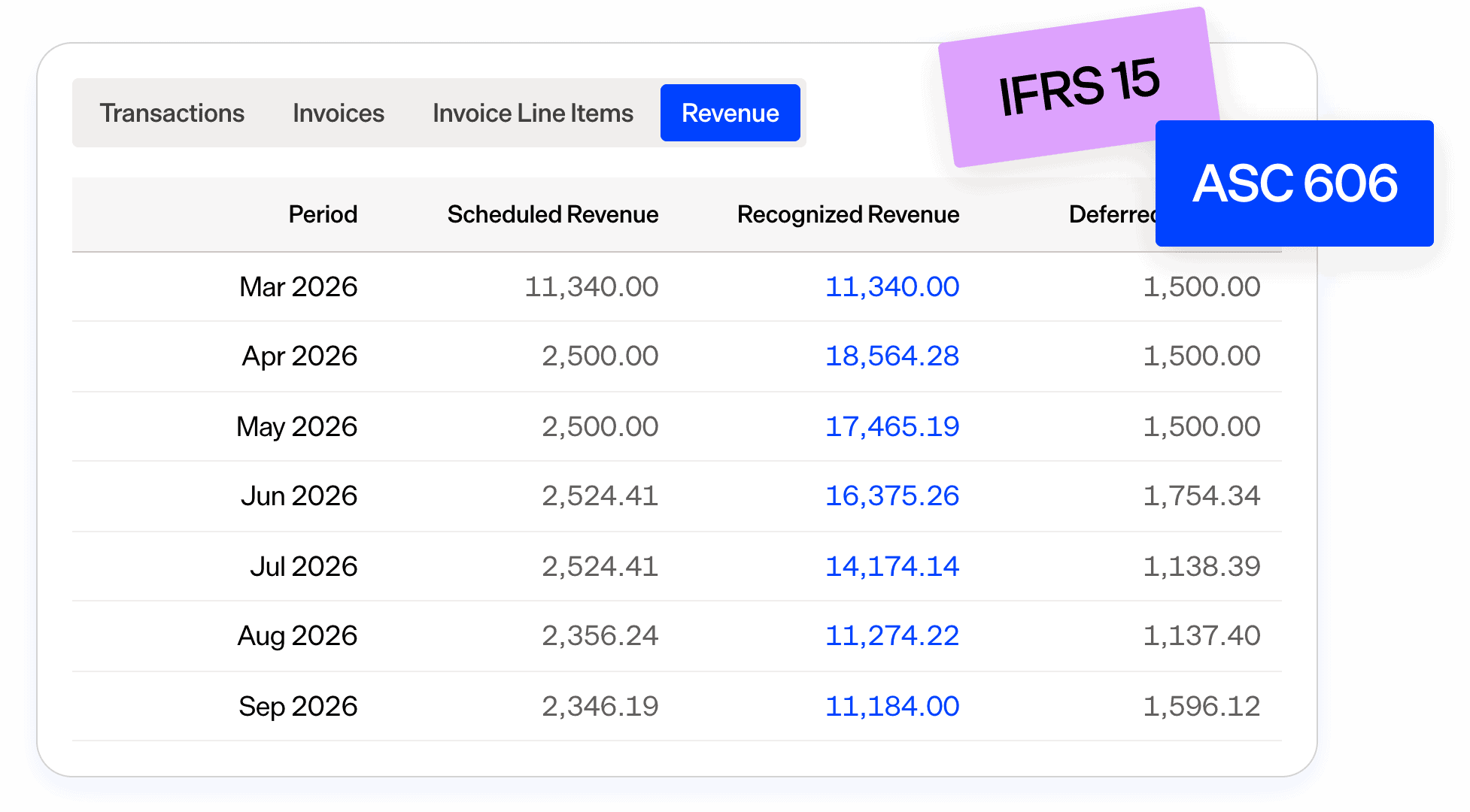The width and height of the screenshot is (1470, 812).
Task: Click scheduled revenue 11,340.00 for Mar 2026
Action: (591, 286)
